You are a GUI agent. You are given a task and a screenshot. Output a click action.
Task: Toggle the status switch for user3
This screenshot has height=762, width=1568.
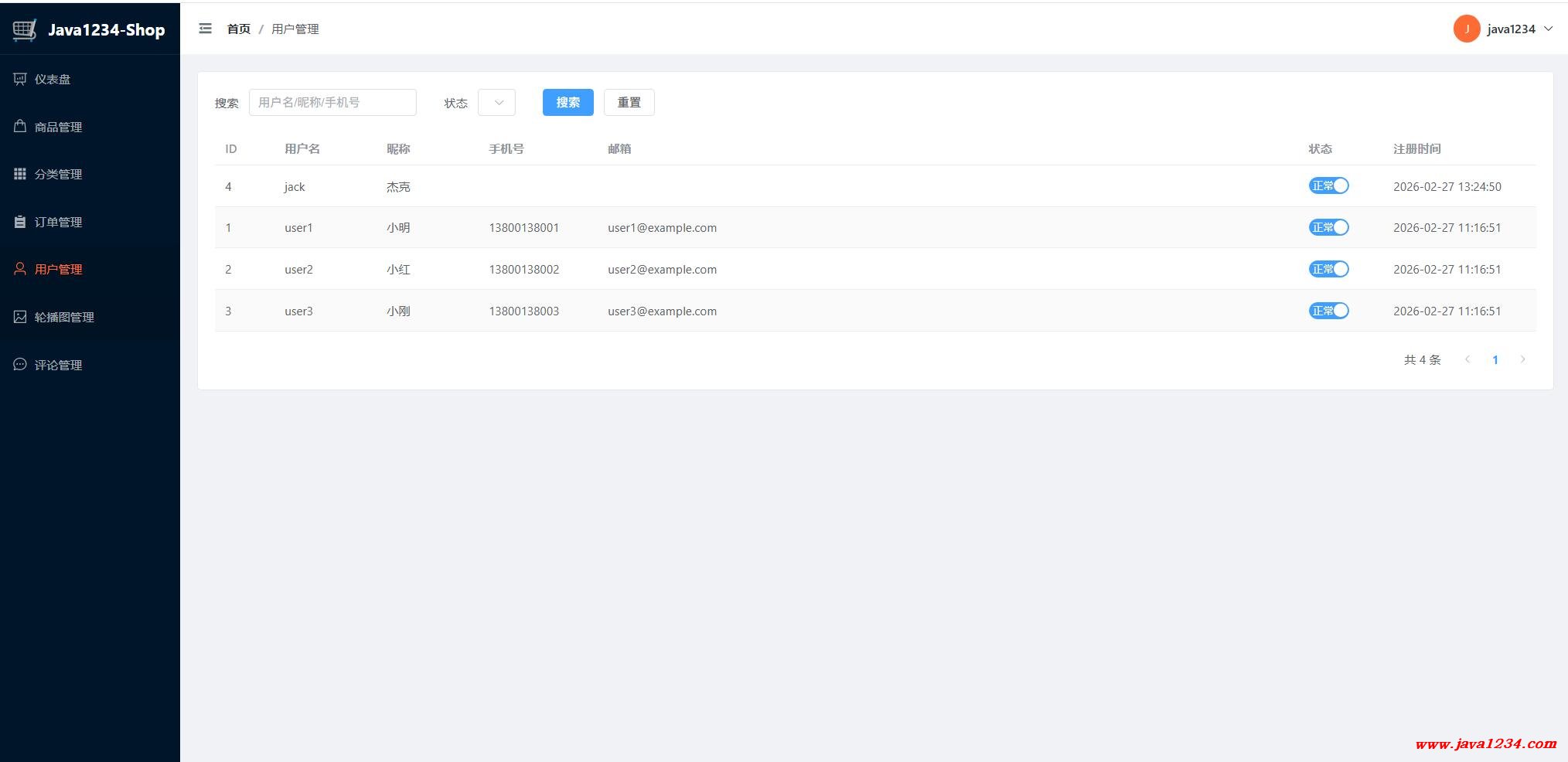click(1328, 311)
